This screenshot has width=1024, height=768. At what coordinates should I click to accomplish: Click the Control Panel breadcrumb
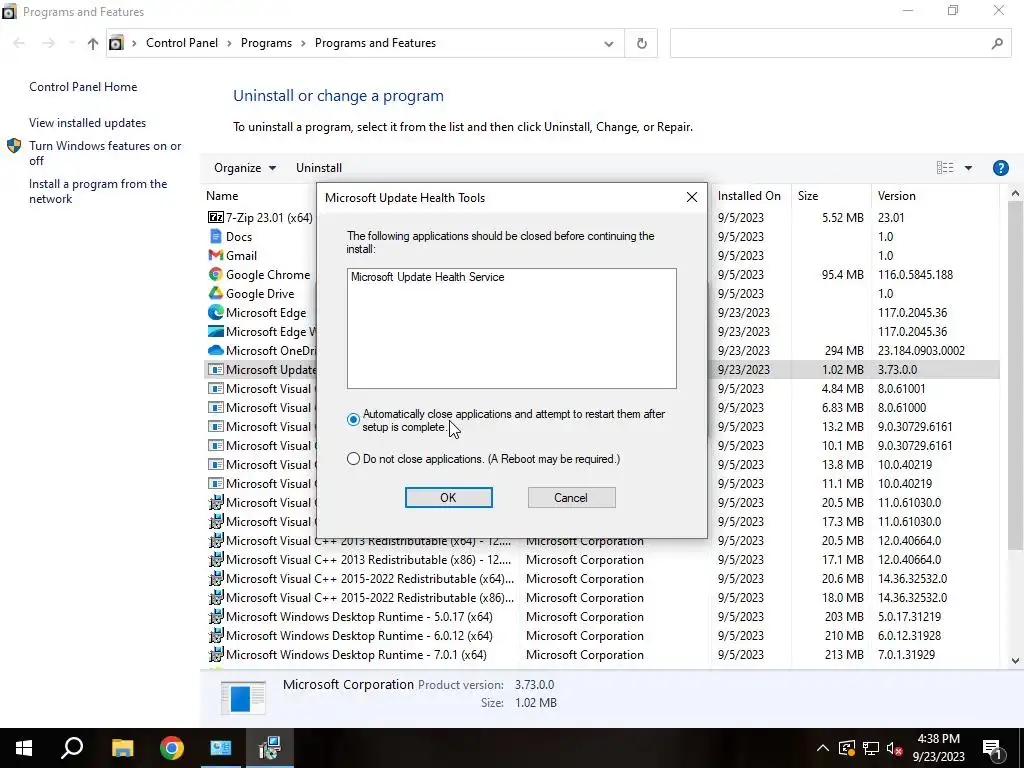tap(182, 43)
